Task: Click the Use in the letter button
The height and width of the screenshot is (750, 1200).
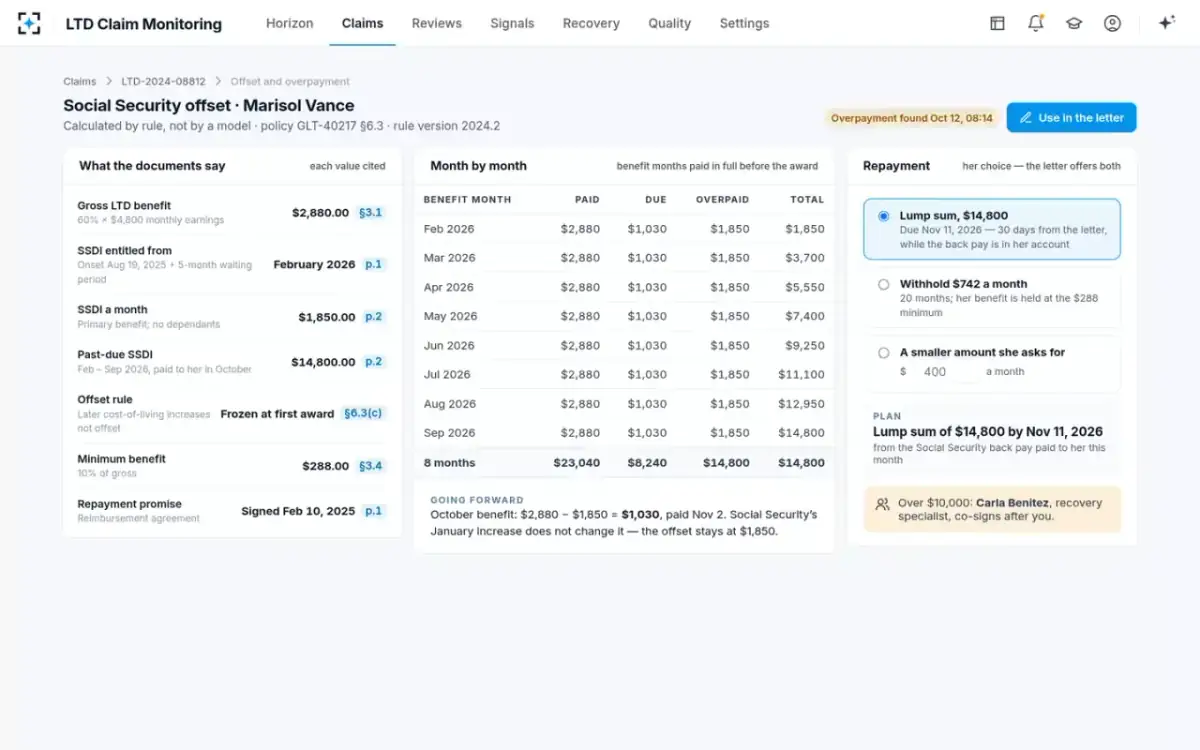Action: pos(1071,118)
